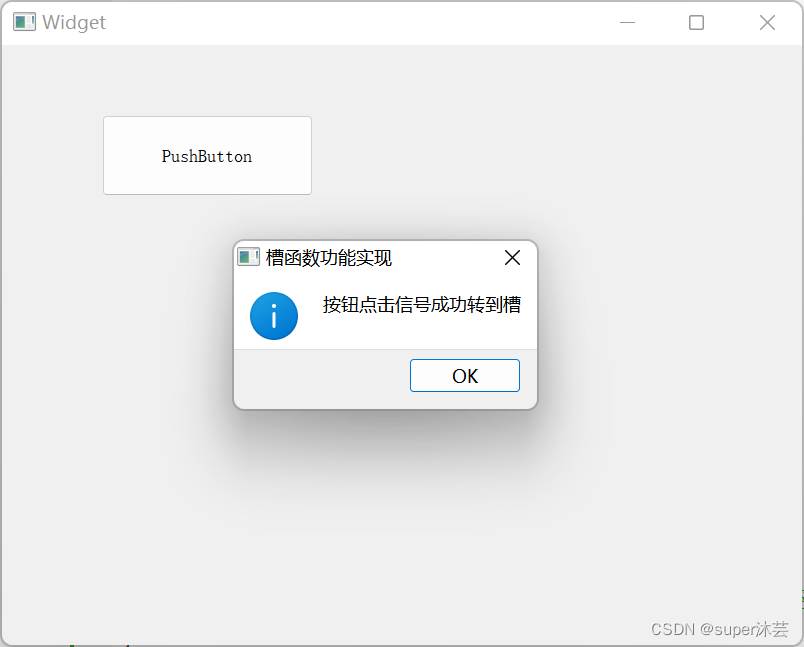Click the CSDN @super沐芸 watermark
Viewport: 804px width, 647px height.
coord(719,629)
